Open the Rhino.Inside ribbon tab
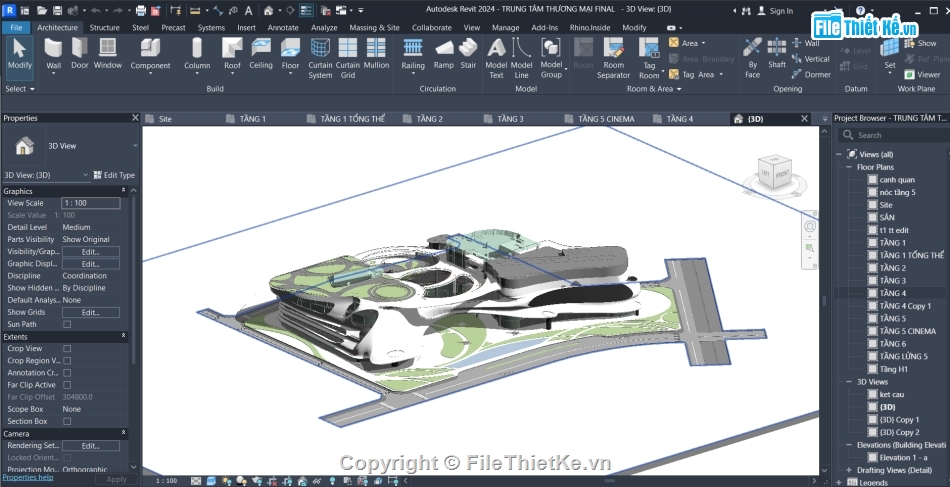Screen dimensions: 950x487 (591, 27)
